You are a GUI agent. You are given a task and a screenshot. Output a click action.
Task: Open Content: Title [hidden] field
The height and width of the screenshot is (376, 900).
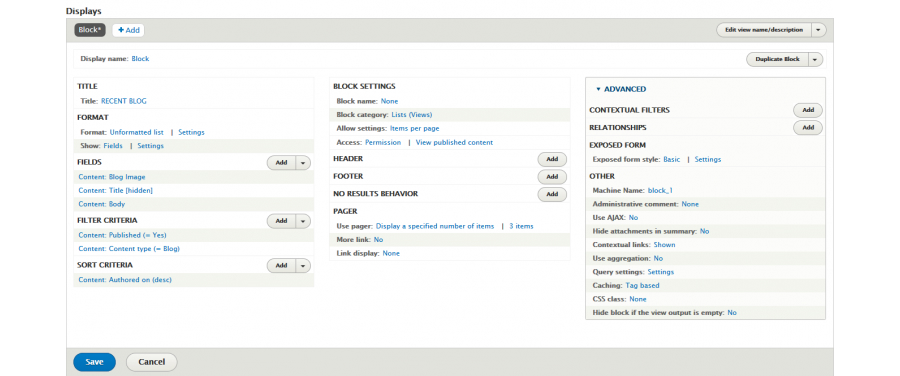[x=115, y=190]
